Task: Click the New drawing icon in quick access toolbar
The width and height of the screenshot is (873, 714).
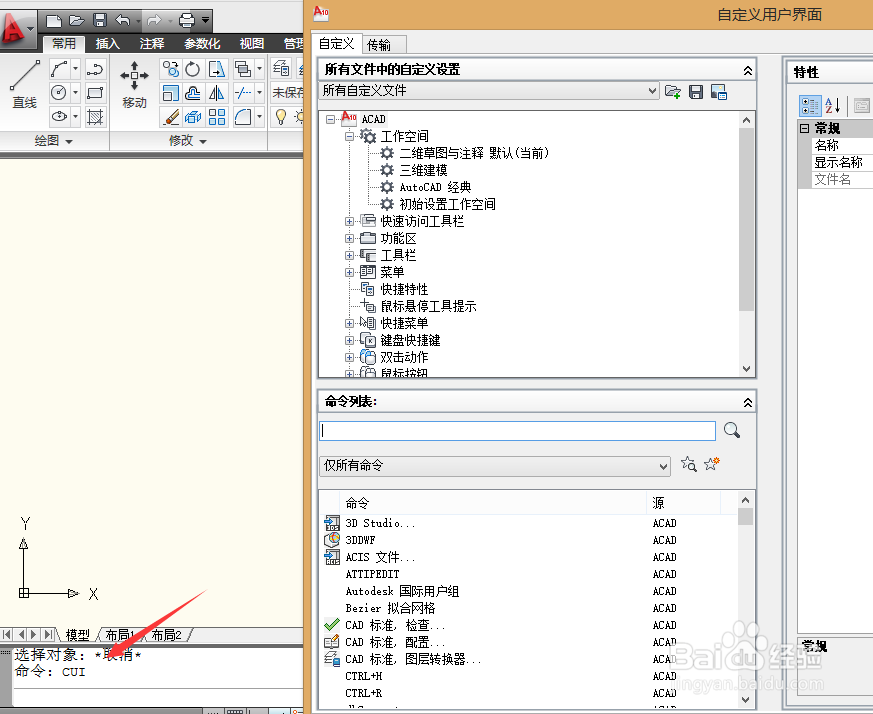Action: pyautogui.click(x=53, y=21)
